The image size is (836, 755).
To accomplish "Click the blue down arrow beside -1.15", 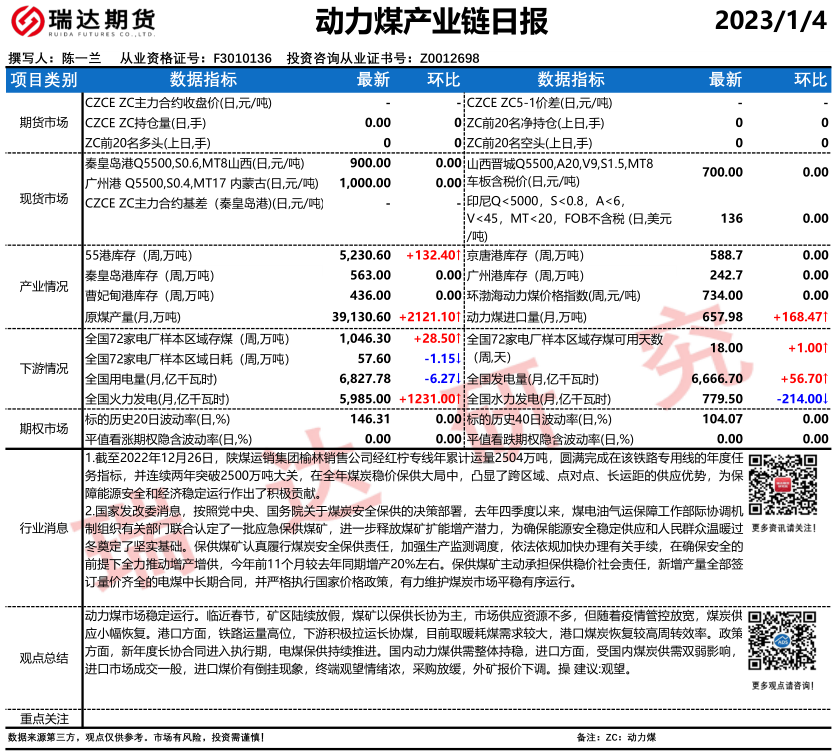I will point(457,358).
